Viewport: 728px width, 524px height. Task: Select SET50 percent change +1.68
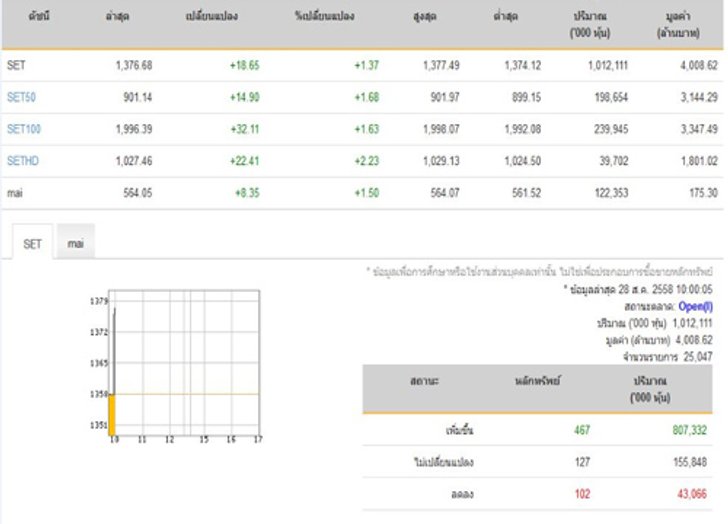366,97
